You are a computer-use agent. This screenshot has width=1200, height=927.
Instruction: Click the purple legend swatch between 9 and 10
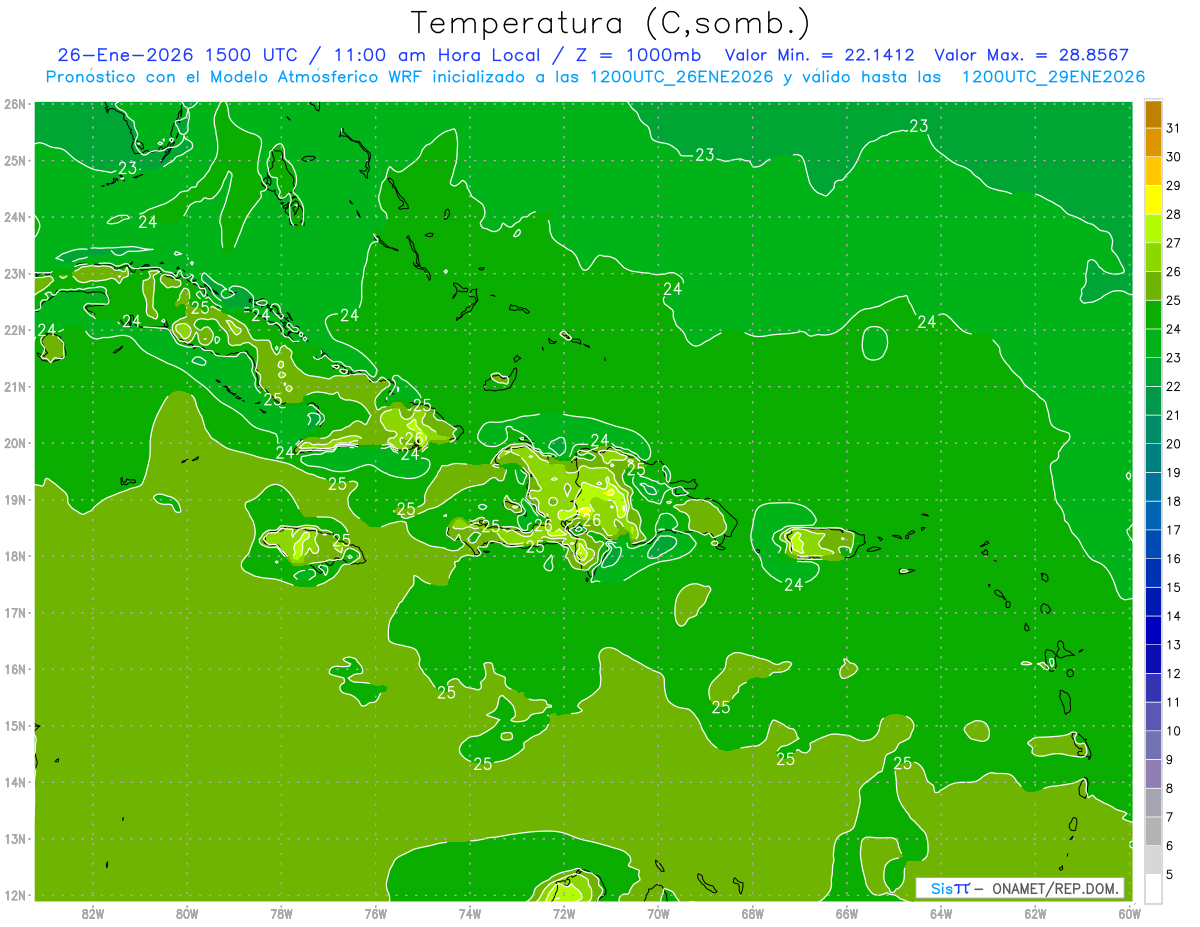(1153, 745)
